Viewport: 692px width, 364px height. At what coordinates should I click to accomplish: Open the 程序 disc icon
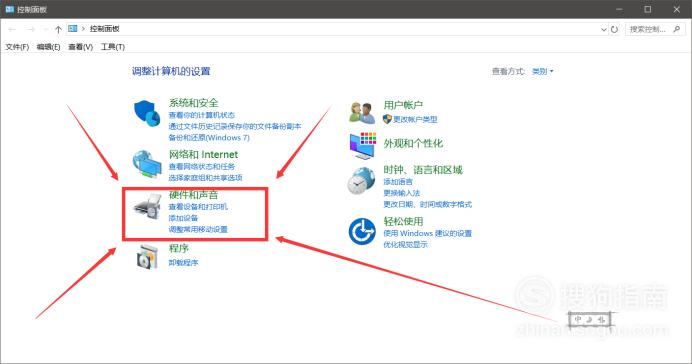147,256
